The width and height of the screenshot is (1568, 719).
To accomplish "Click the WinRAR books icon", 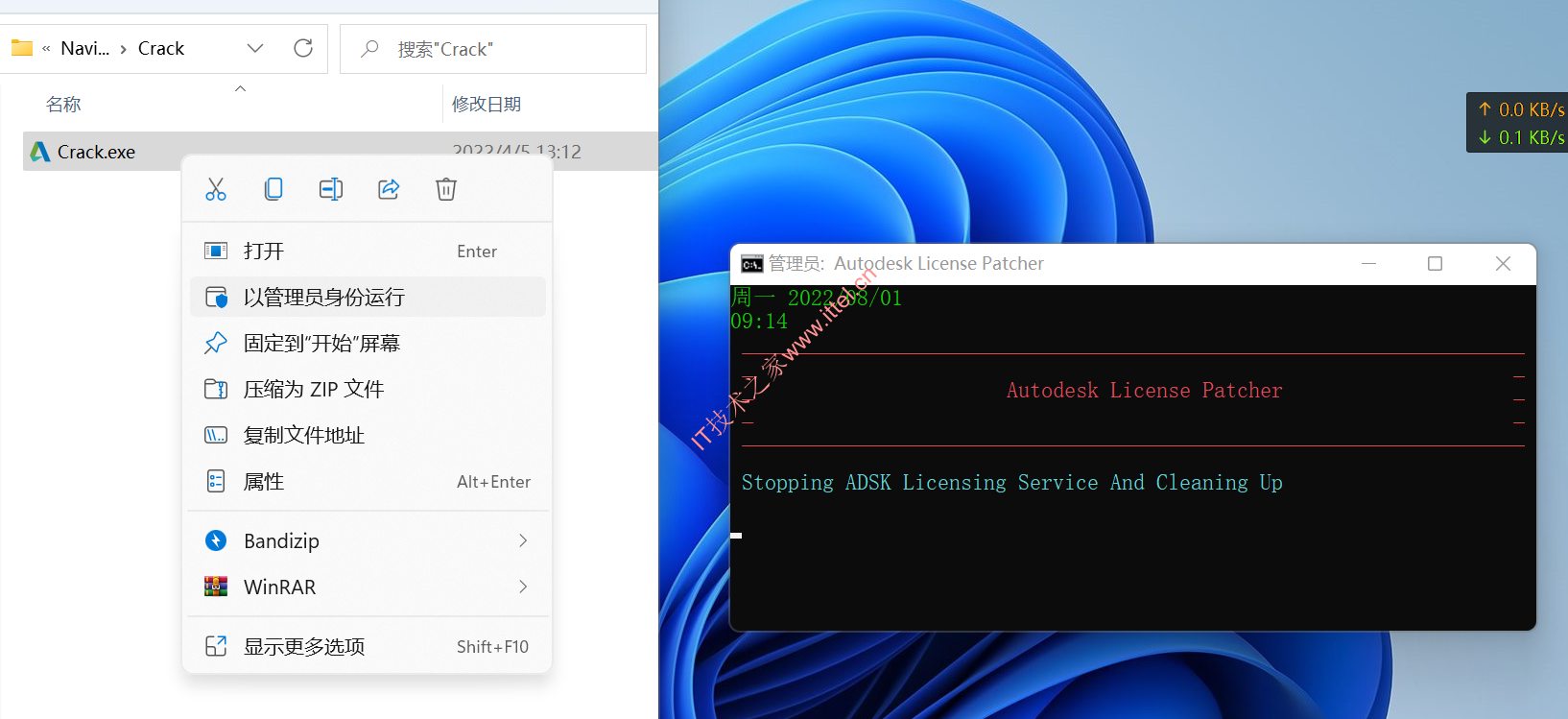I will coord(216,587).
